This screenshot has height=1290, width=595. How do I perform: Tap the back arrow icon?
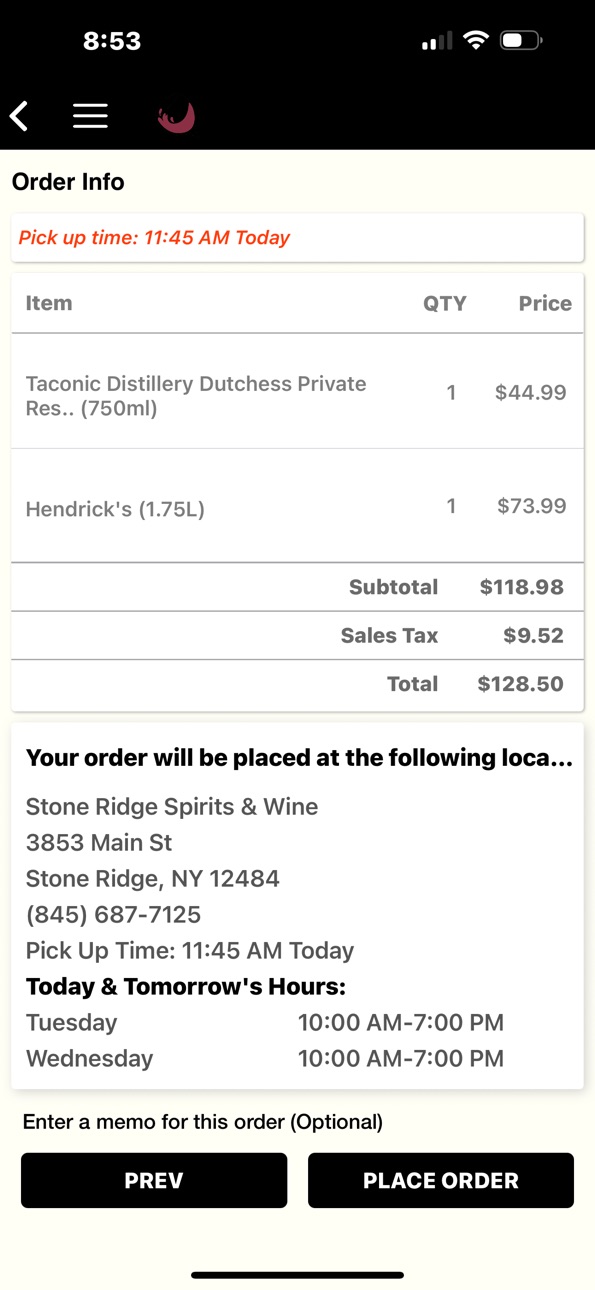19,116
